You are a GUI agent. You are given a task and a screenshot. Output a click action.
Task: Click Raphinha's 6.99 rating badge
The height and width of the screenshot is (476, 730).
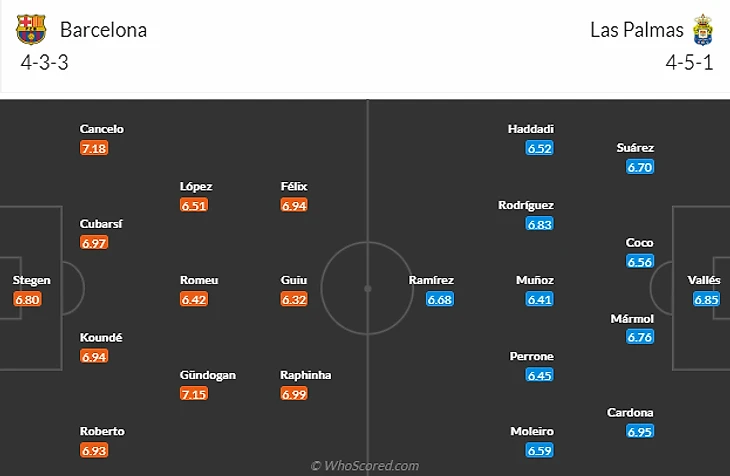pyautogui.click(x=294, y=394)
